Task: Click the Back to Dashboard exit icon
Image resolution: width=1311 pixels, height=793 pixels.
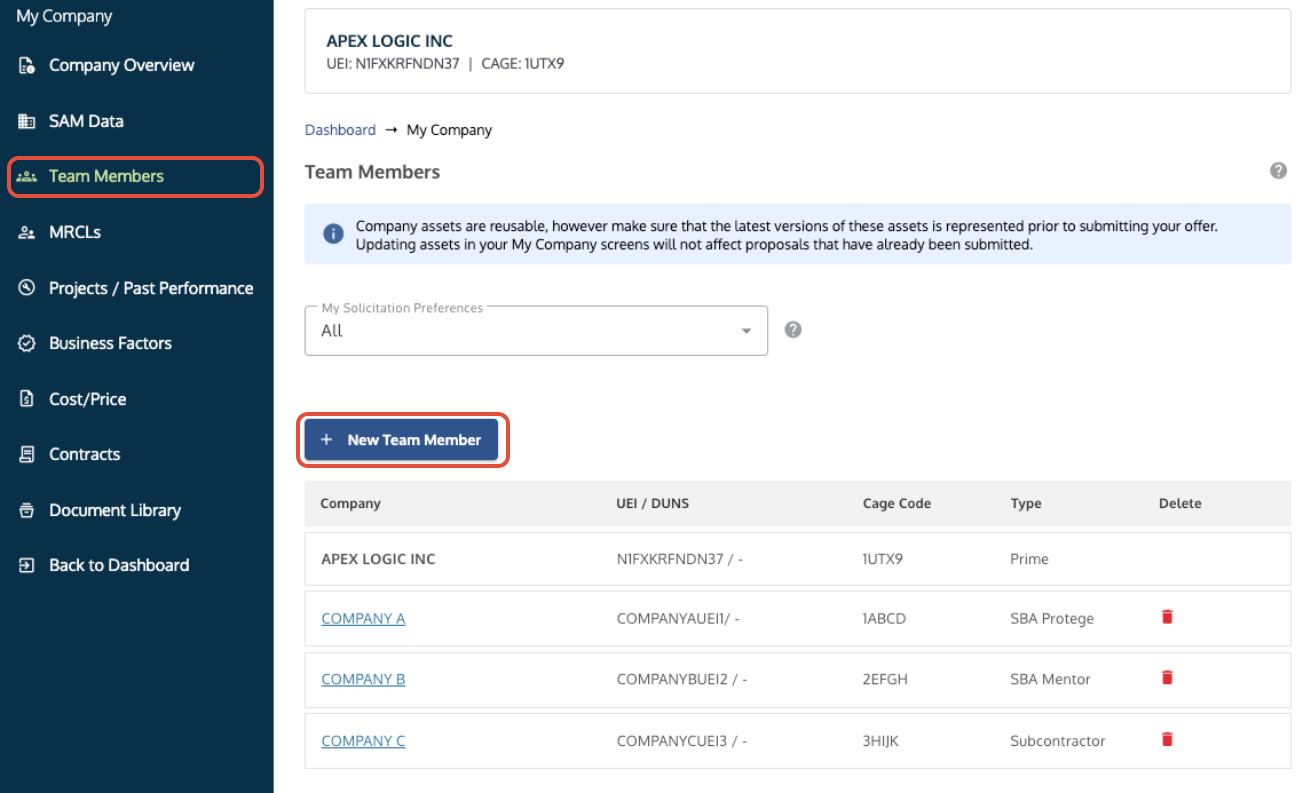Action: pos(27,565)
